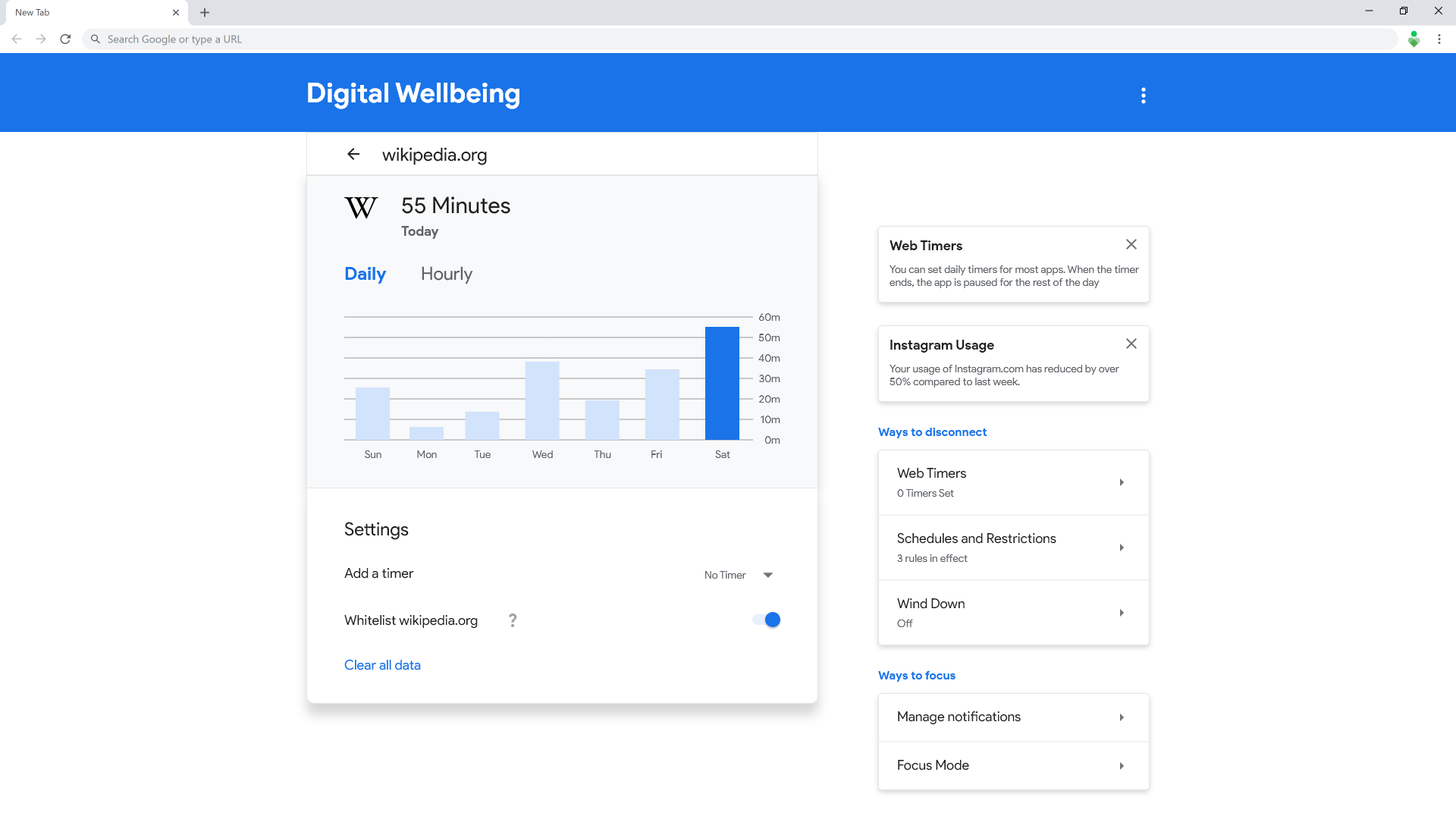The image size is (1456, 819).
Task: Click the Wikipedia W logo icon
Action: click(x=361, y=208)
